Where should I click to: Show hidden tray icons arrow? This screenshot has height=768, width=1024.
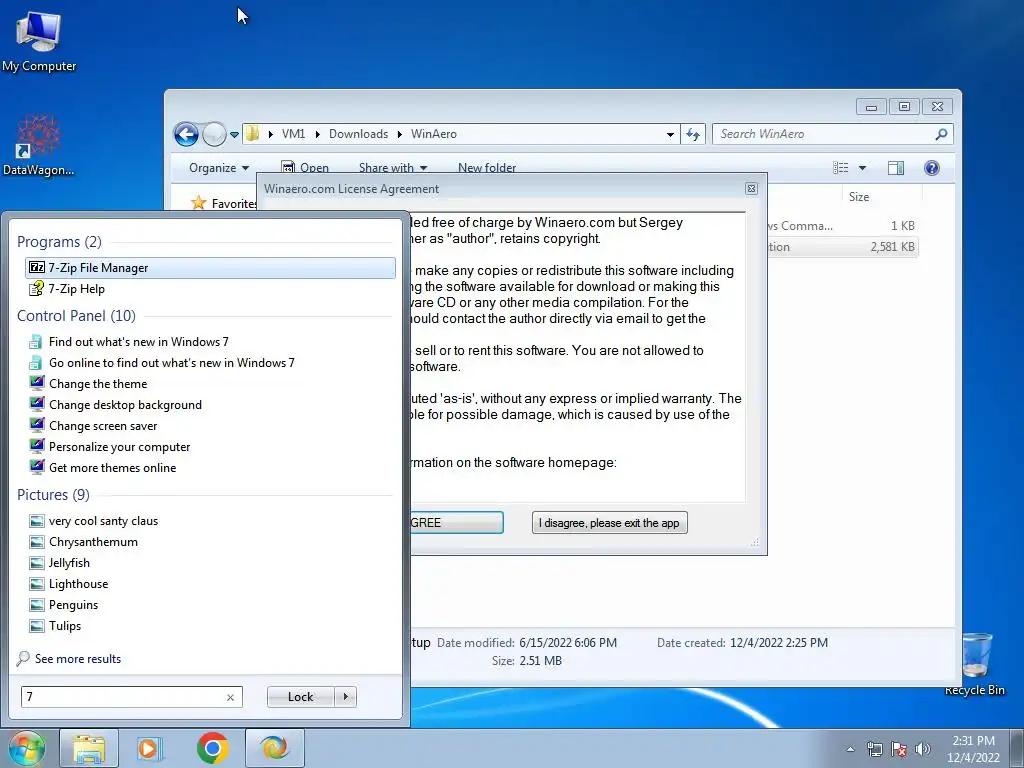pyautogui.click(x=850, y=749)
